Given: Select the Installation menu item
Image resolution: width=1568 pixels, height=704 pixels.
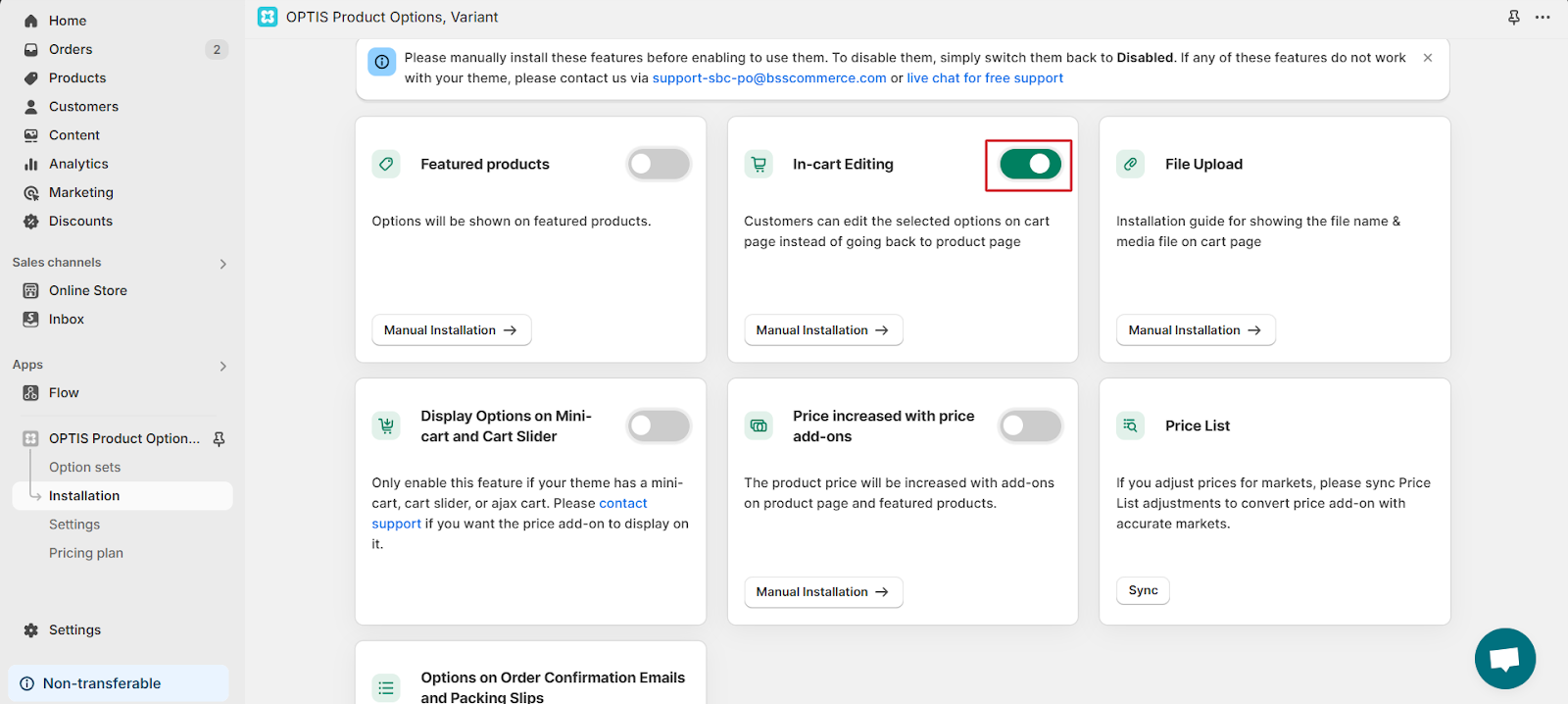Looking at the screenshot, I should pos(122,496).
